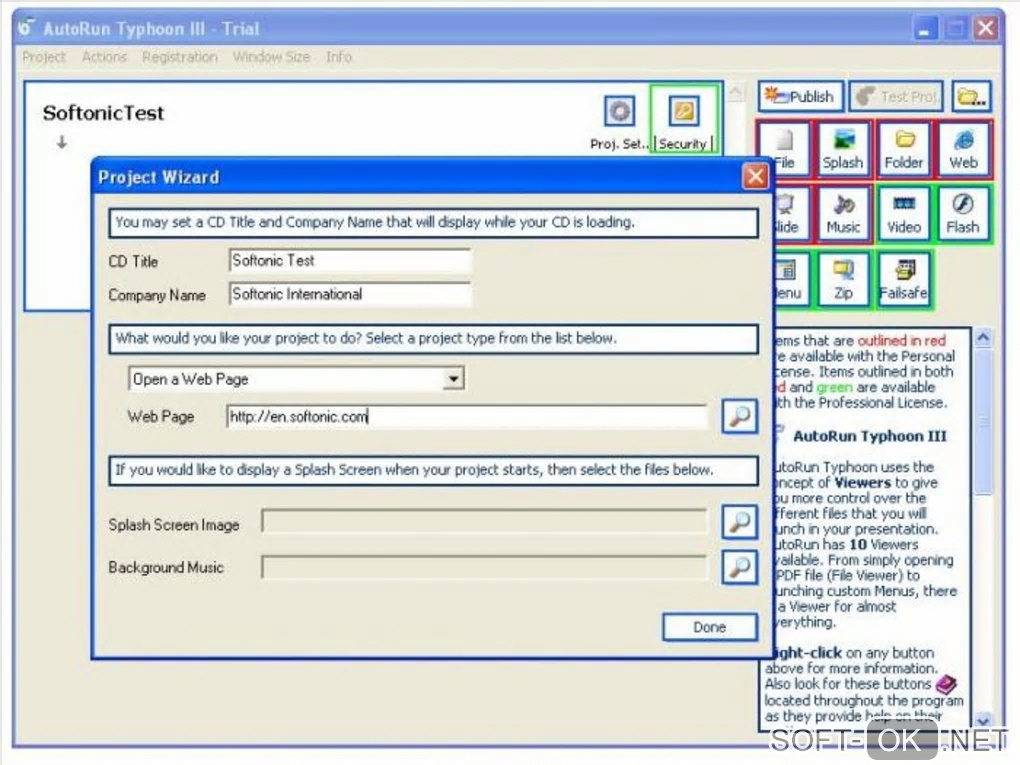Select the Folder viewer button
1020x765 pixels.
904,150
